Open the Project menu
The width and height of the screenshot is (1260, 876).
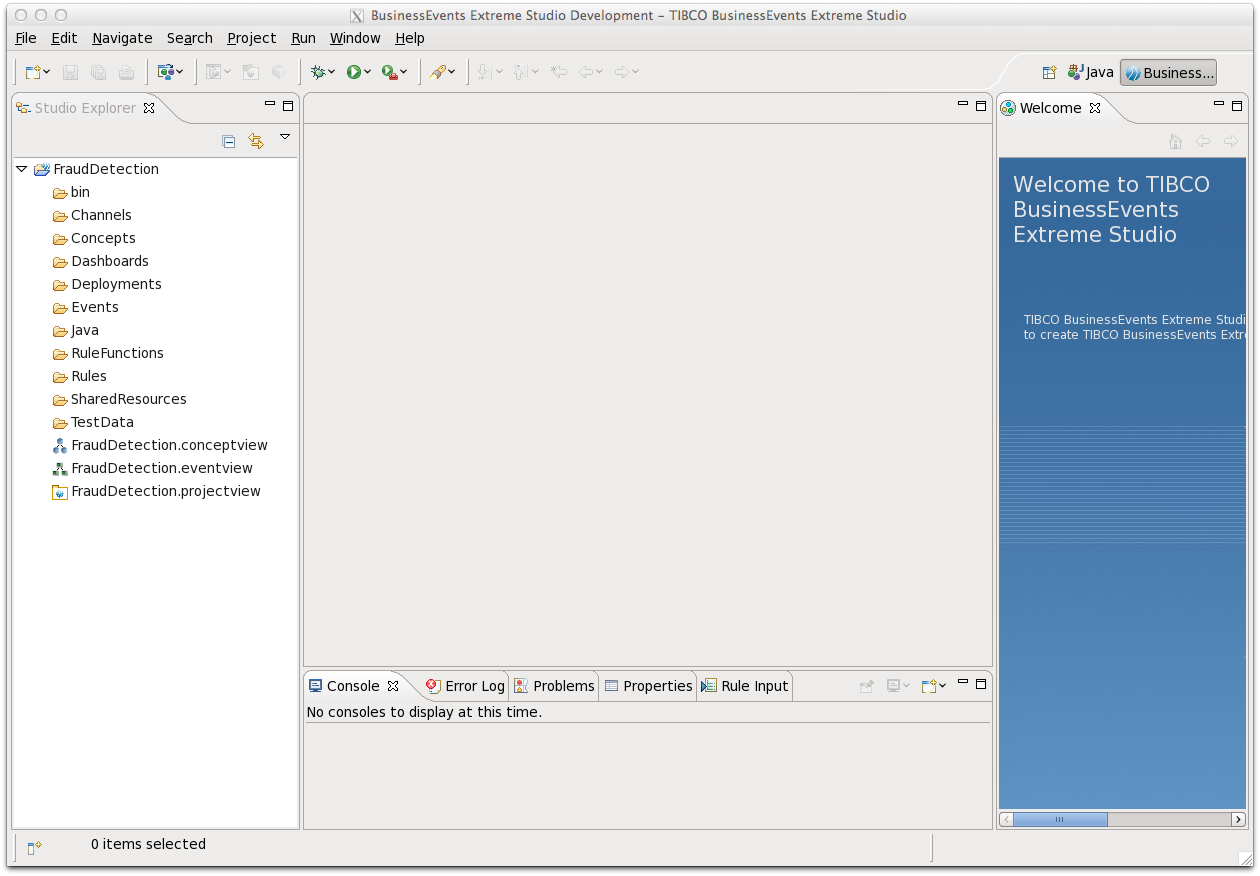pos(251,38)
